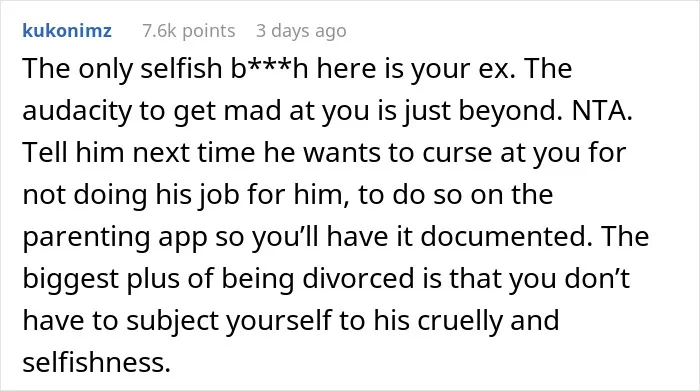Screen dimensions: 700x391
Task: Click the final word 'selfishness.'
Action: pos(96,362)
